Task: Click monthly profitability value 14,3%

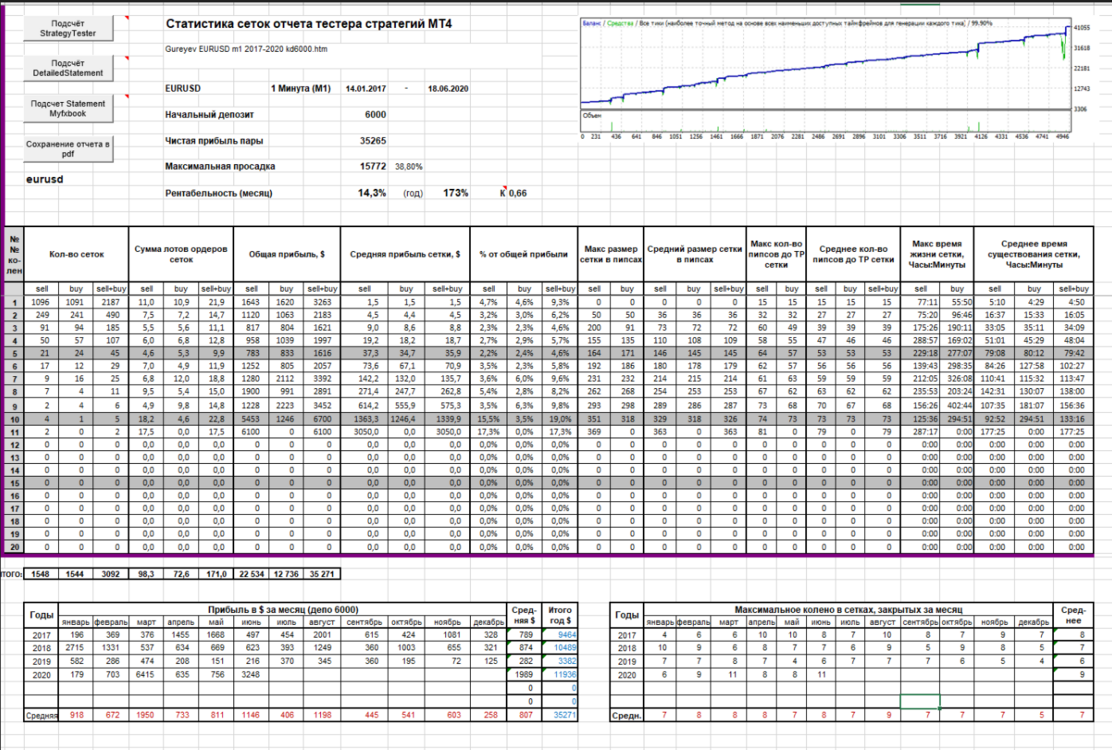Action: 372,193
